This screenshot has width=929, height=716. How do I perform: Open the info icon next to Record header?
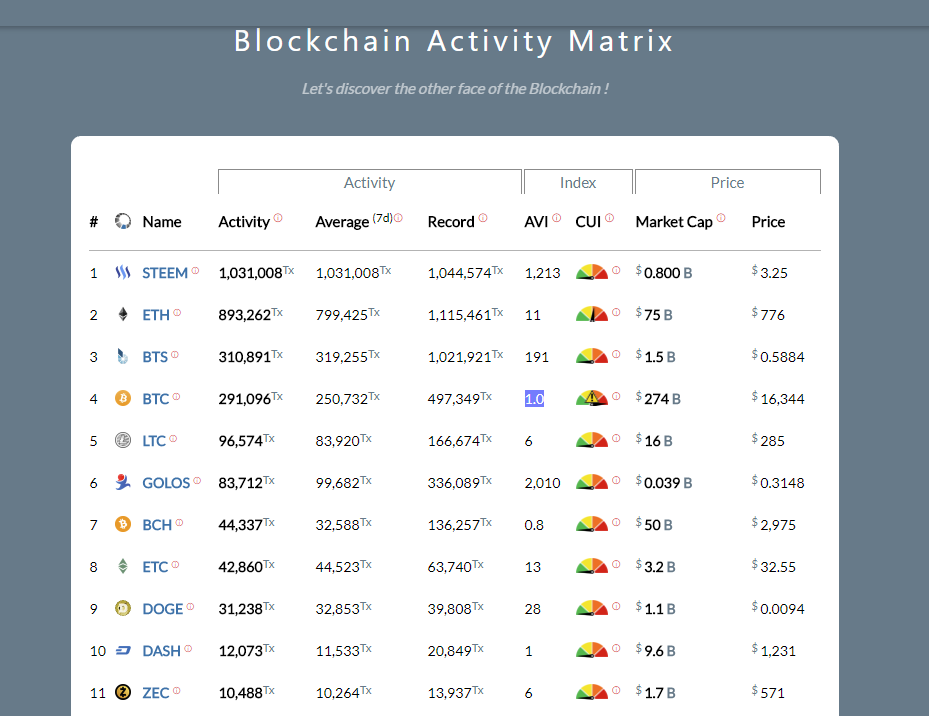coord(483,218)
